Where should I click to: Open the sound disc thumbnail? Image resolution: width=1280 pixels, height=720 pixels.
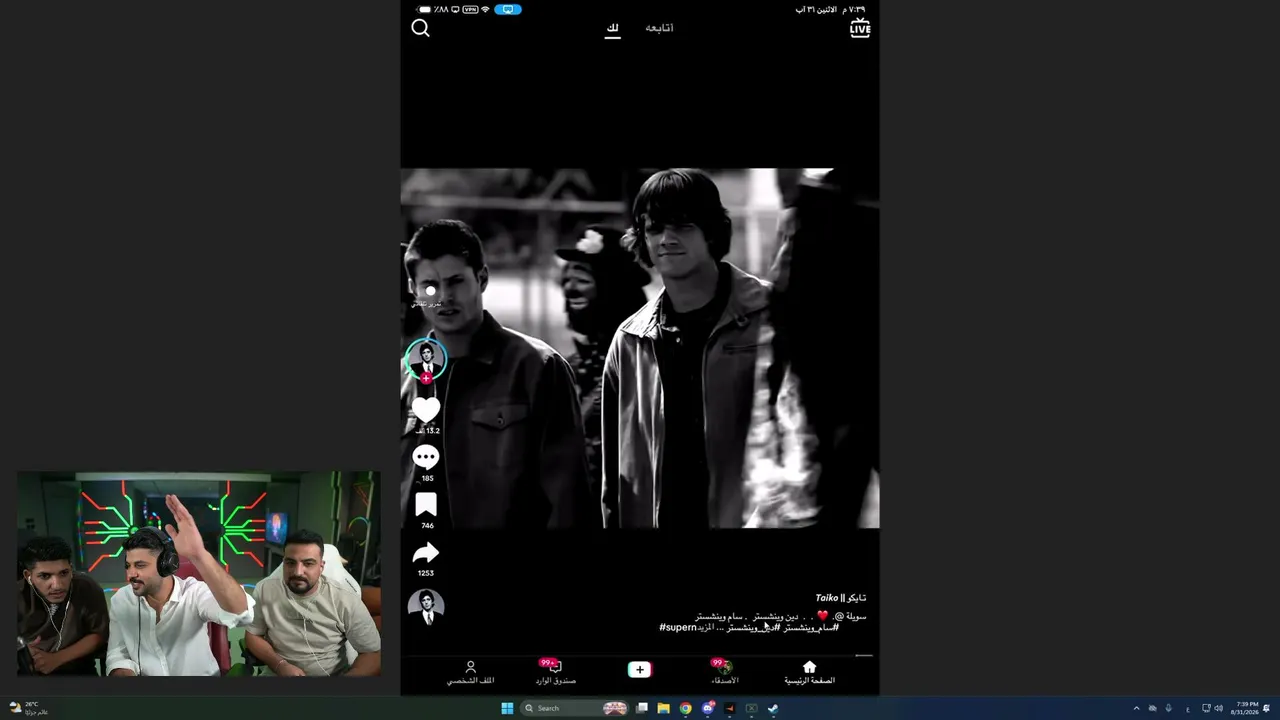point(426,606)
